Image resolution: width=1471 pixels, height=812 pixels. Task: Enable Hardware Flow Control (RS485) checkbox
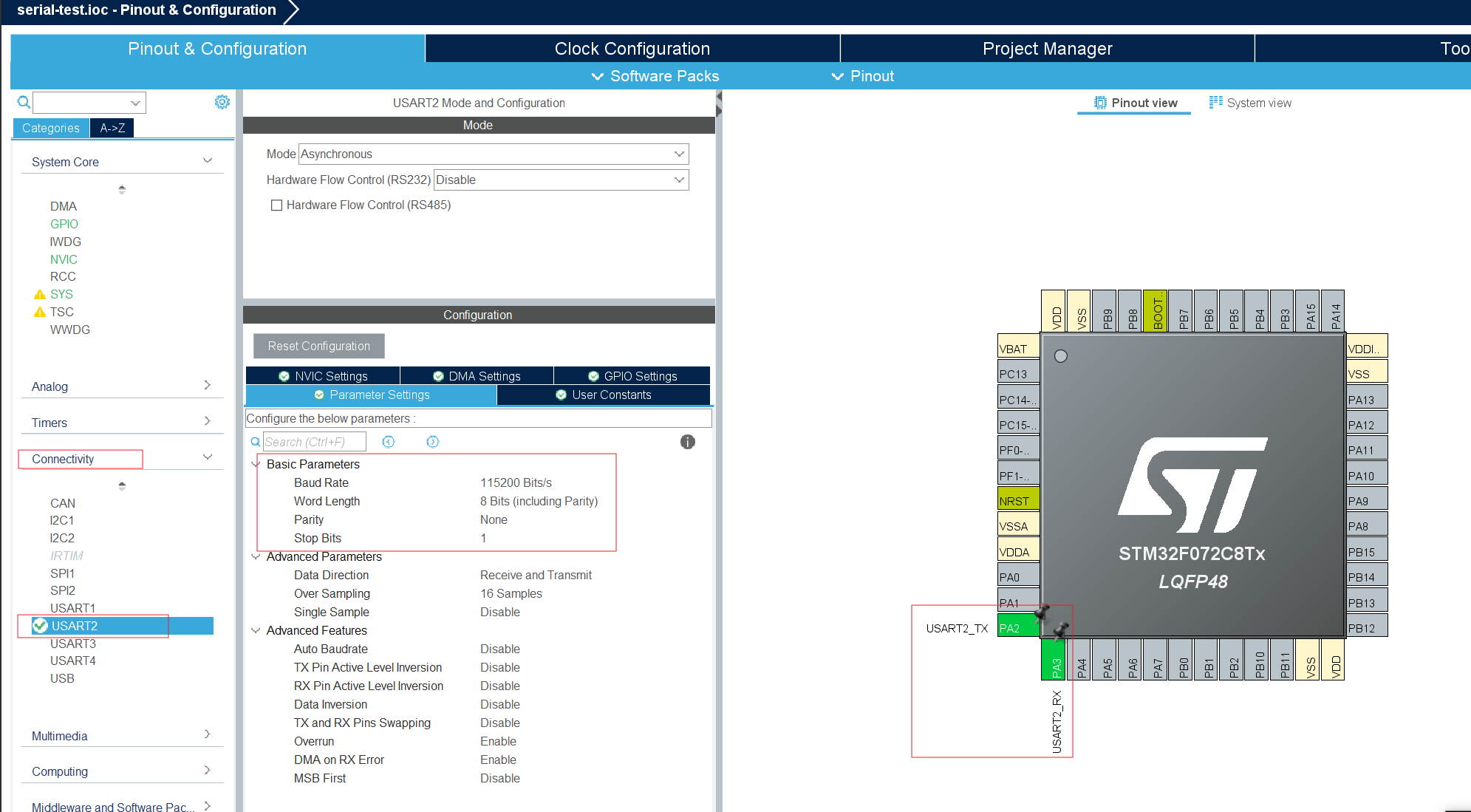[276, 205]
